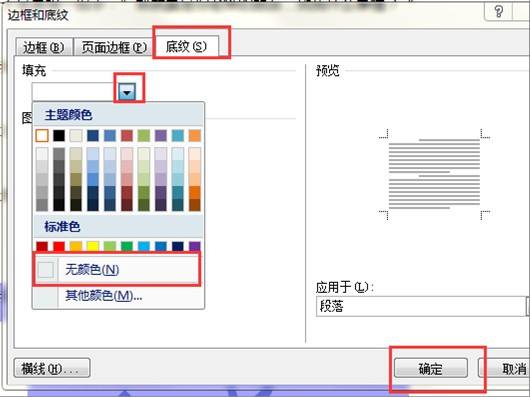The height and width of the screenshot is (397, 530).
Task: Open the 页面边框(P) tab
Action: click(x=114, y=48)
